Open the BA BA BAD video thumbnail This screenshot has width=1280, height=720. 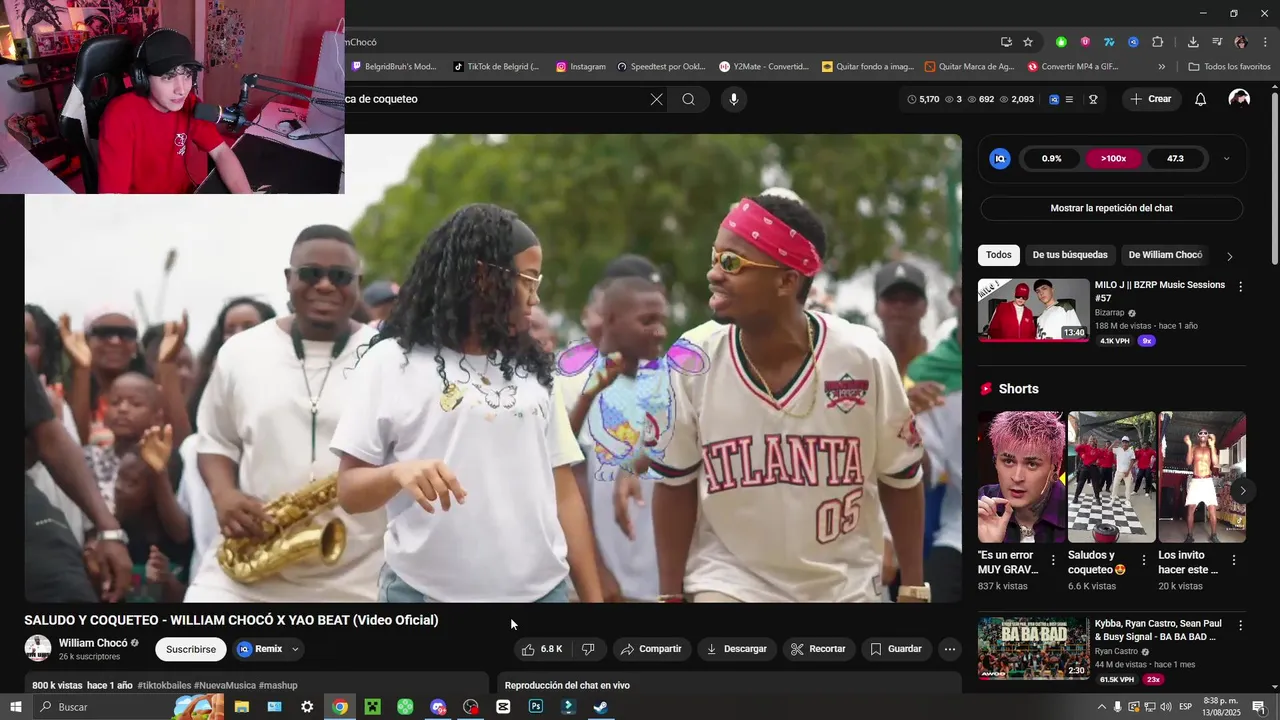1033,648
